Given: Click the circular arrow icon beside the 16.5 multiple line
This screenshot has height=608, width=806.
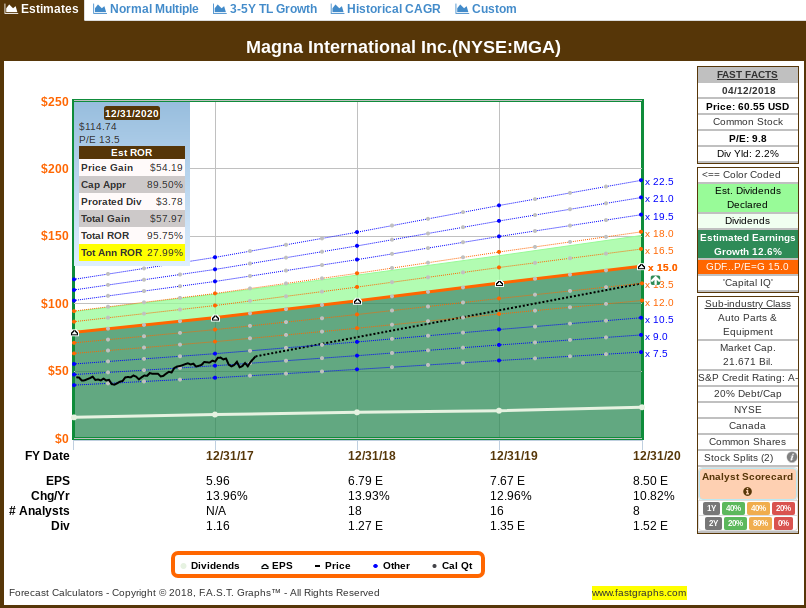Looking at the screenshot, I should [655, 279].
